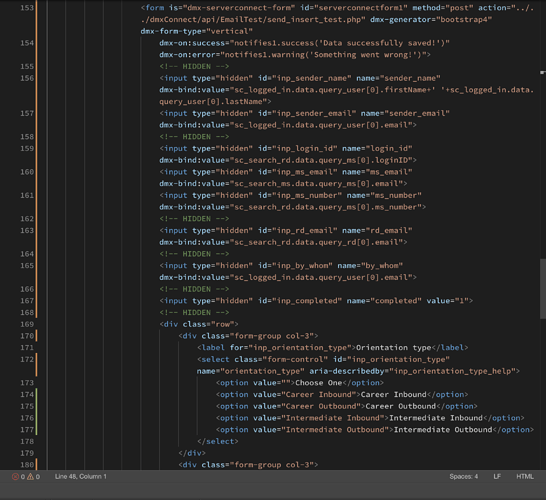Click 'Intermediate Outbound' value on line 177
Screen dimensions: 546x500
tap(335, 430)
